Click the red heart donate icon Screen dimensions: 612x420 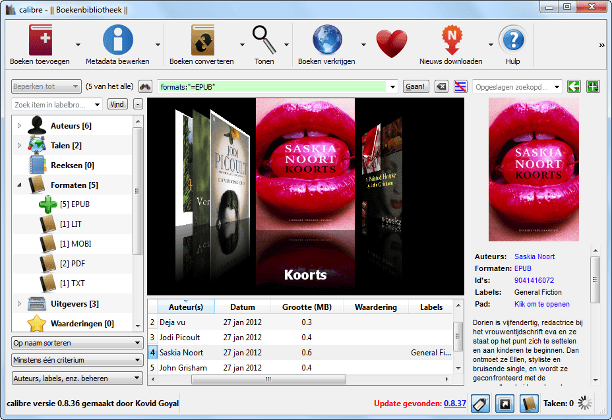[x=391, y=44]
